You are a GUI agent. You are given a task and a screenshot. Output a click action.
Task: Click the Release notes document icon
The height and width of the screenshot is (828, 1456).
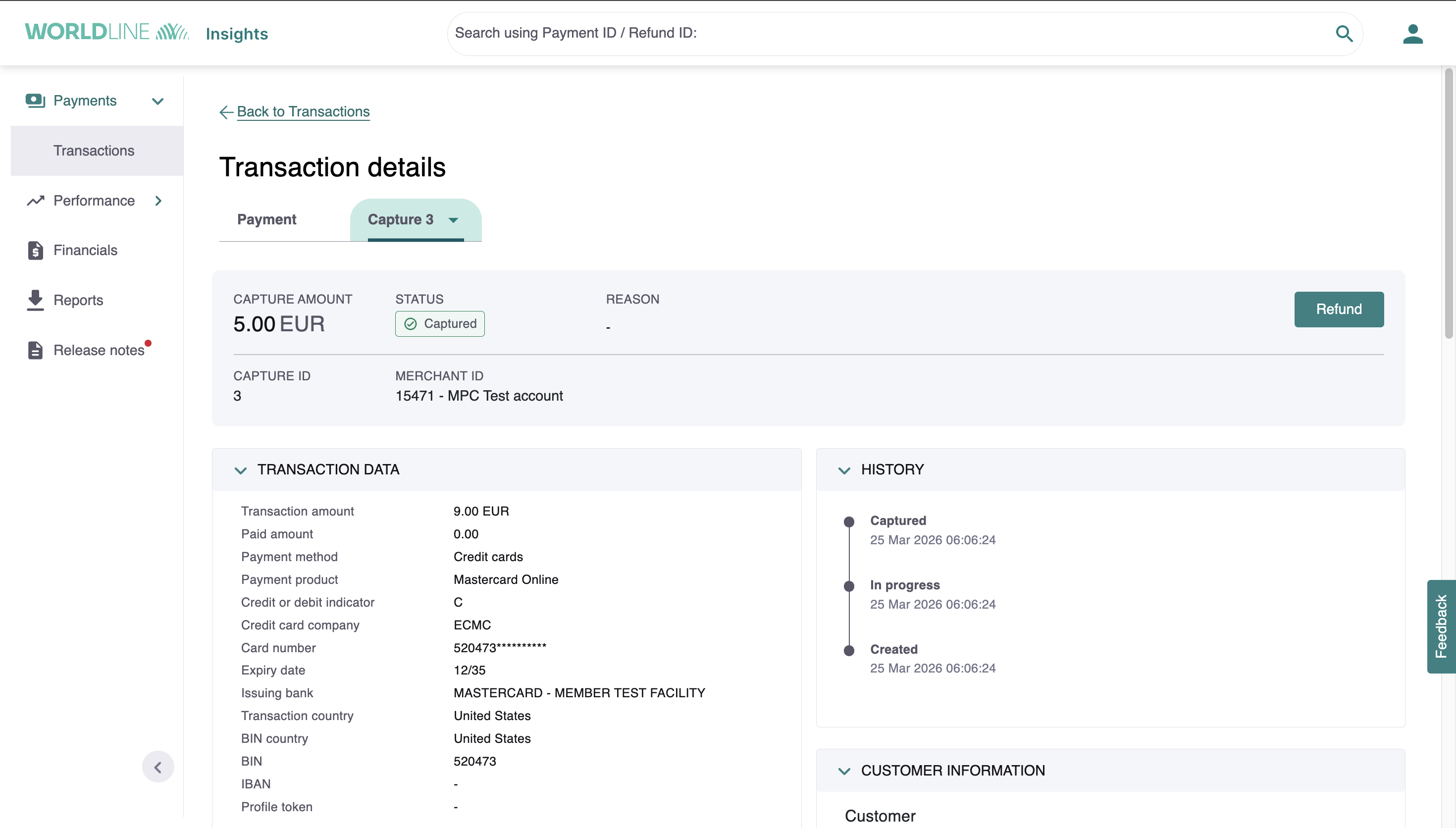(x=35, y=350)
